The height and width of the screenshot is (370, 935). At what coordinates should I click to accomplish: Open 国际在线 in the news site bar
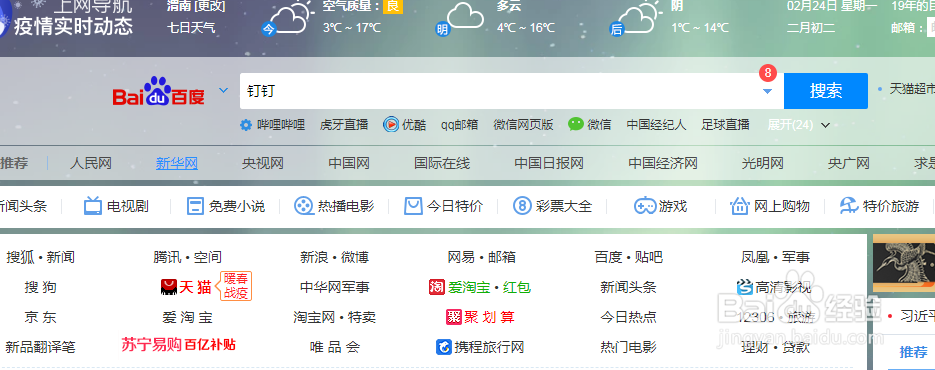[442, 163]
